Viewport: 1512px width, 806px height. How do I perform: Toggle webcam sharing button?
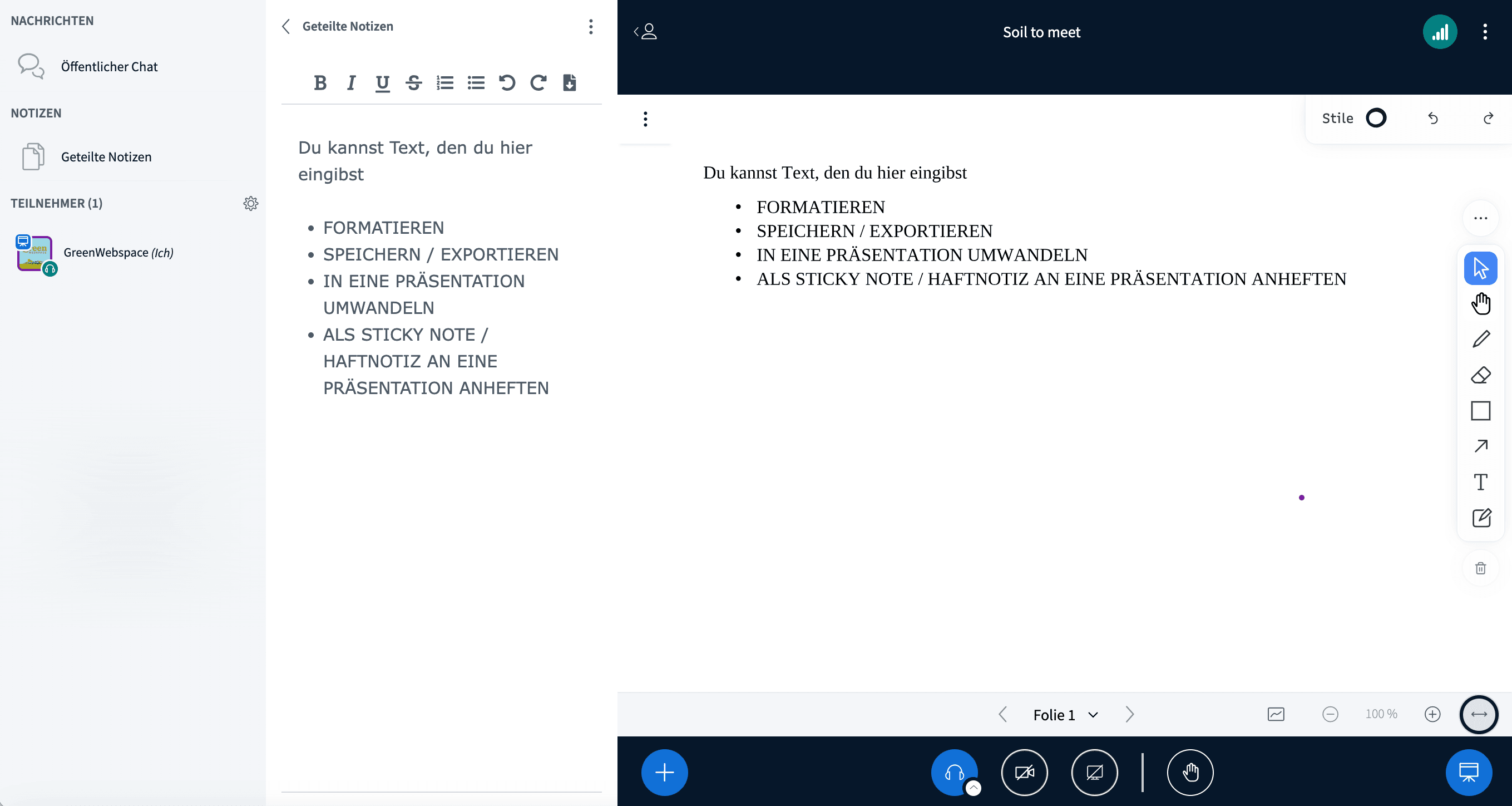point(1024,772)
